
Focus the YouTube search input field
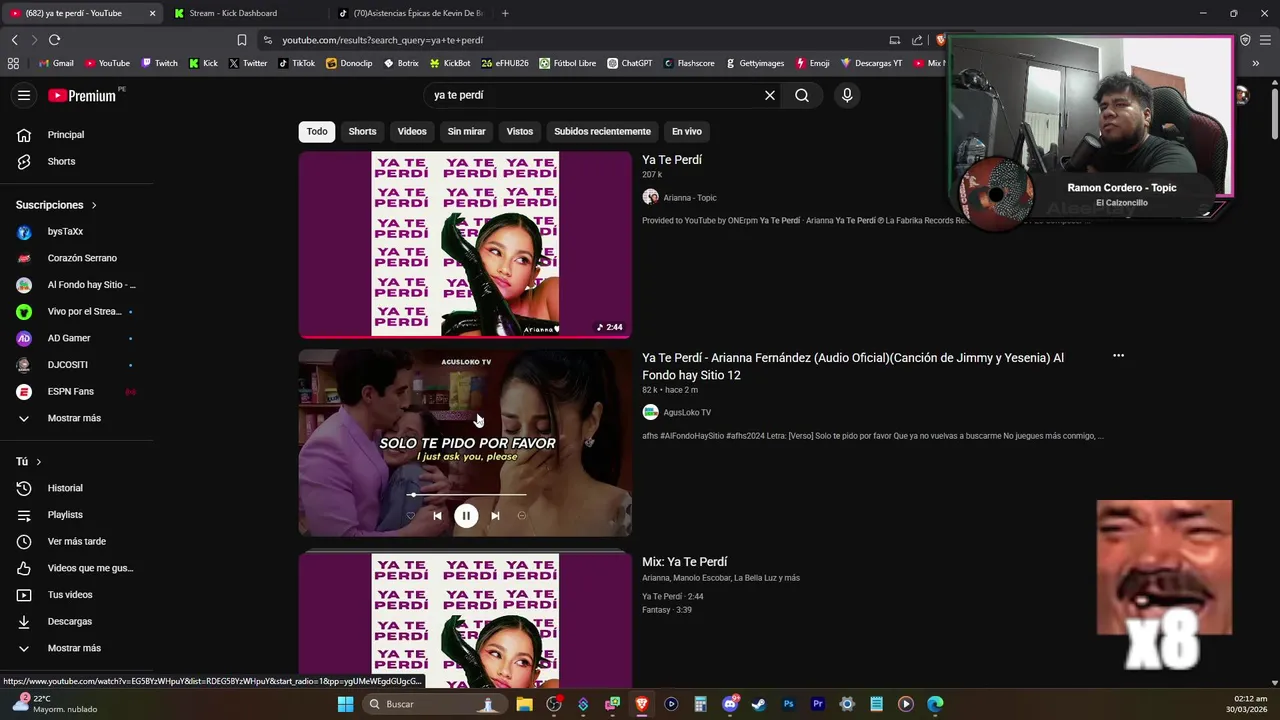[x=592, y=95]
